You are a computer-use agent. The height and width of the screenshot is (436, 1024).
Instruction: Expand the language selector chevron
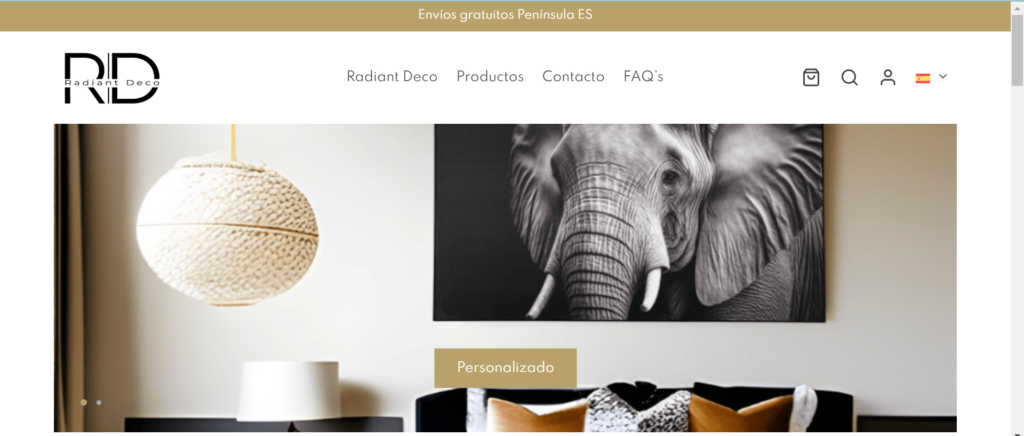[x=942, y=76]
